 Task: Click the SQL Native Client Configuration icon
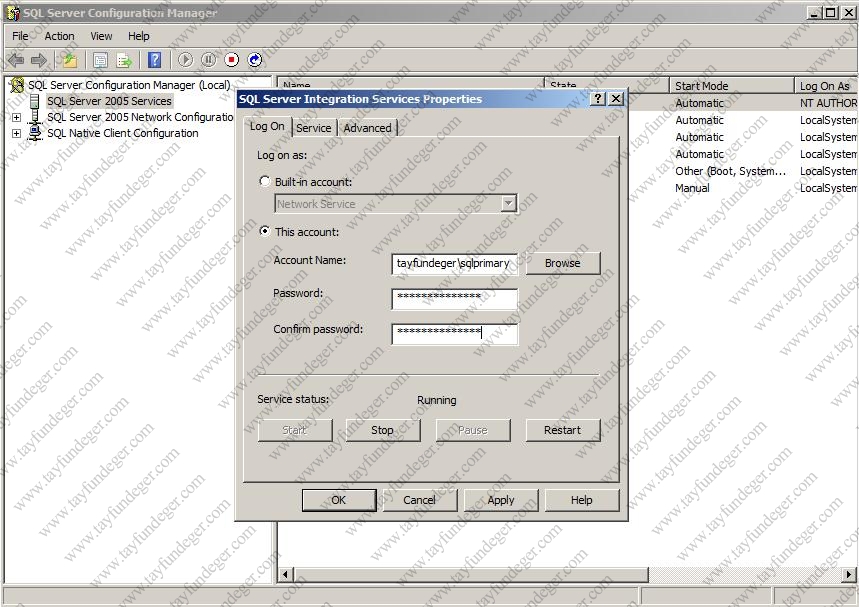pyautogui.click(x=35, y=133)
